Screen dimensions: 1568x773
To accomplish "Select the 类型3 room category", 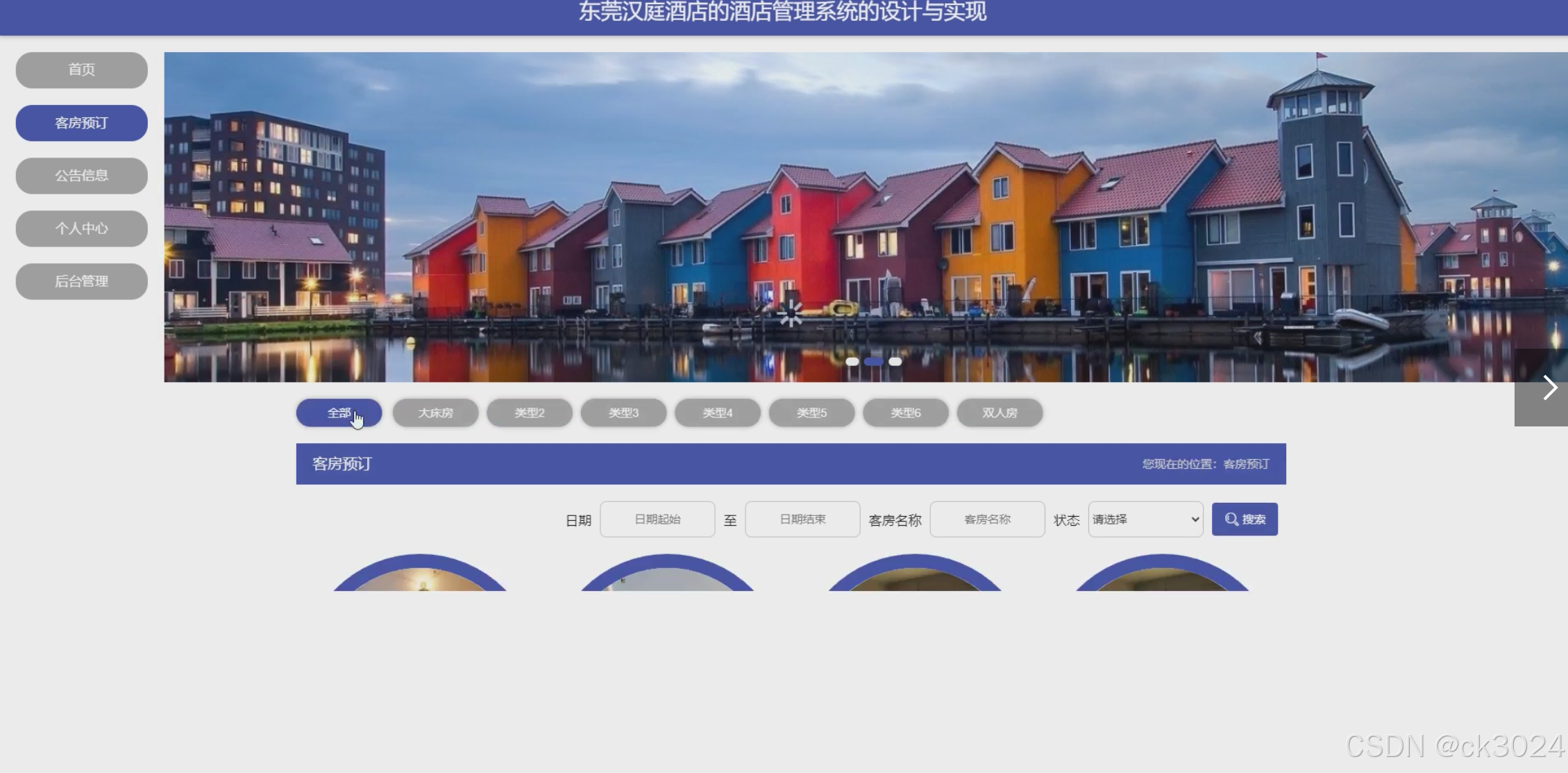I will pos(623,413).
